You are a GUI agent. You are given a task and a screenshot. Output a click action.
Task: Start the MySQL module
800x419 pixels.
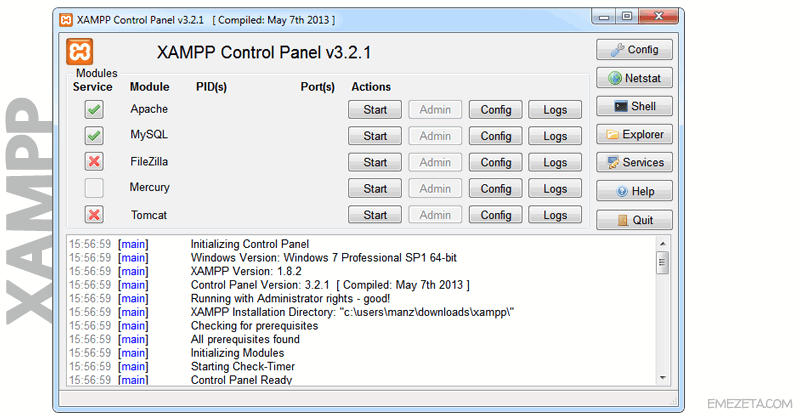375,136
